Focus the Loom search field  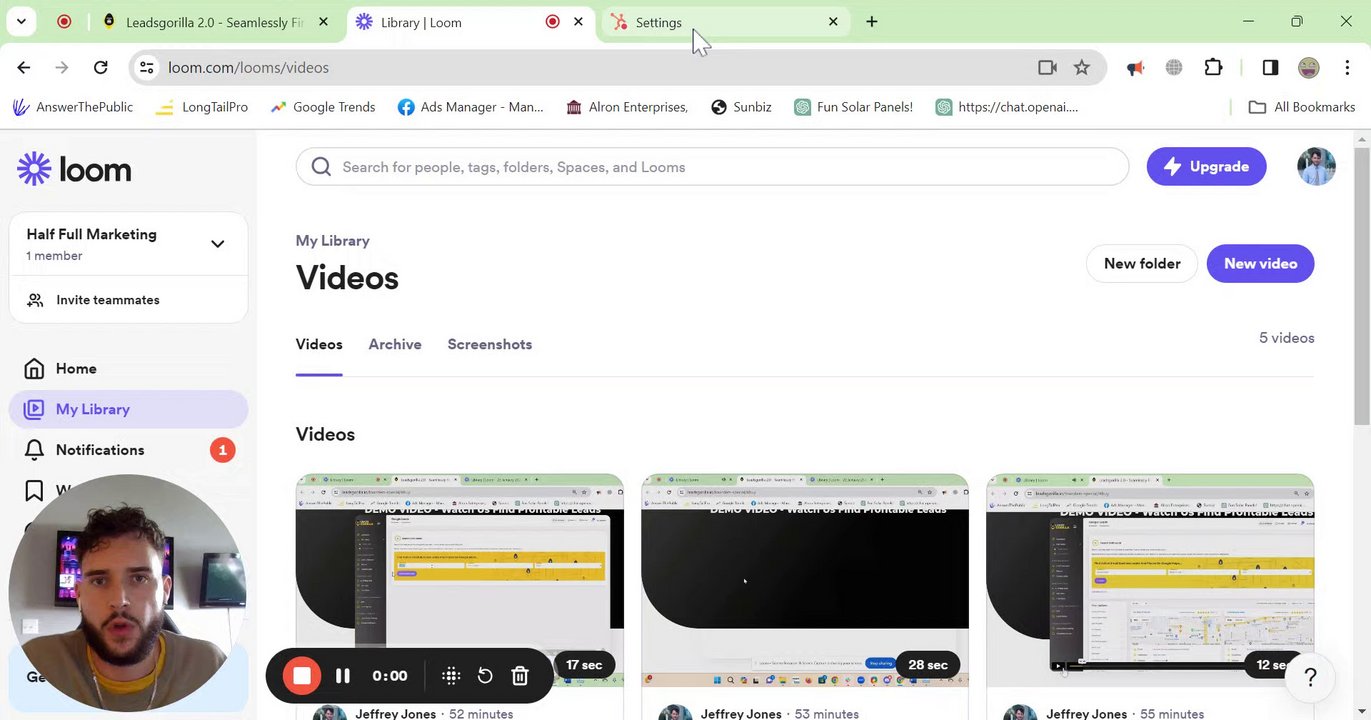pyautogui.click(x=712, y=167)
